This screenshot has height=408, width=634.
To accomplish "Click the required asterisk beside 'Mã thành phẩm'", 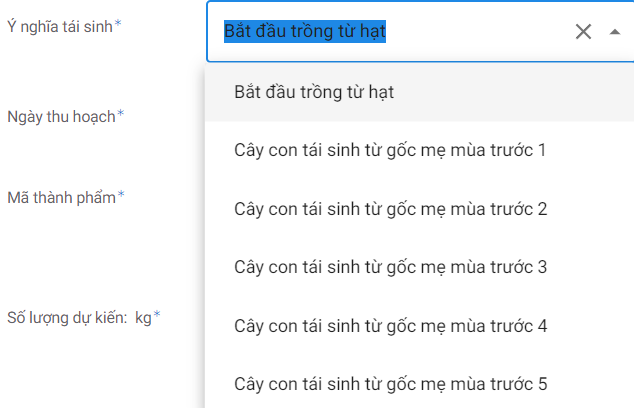I will pyautogui.click(x=121, y=195).
